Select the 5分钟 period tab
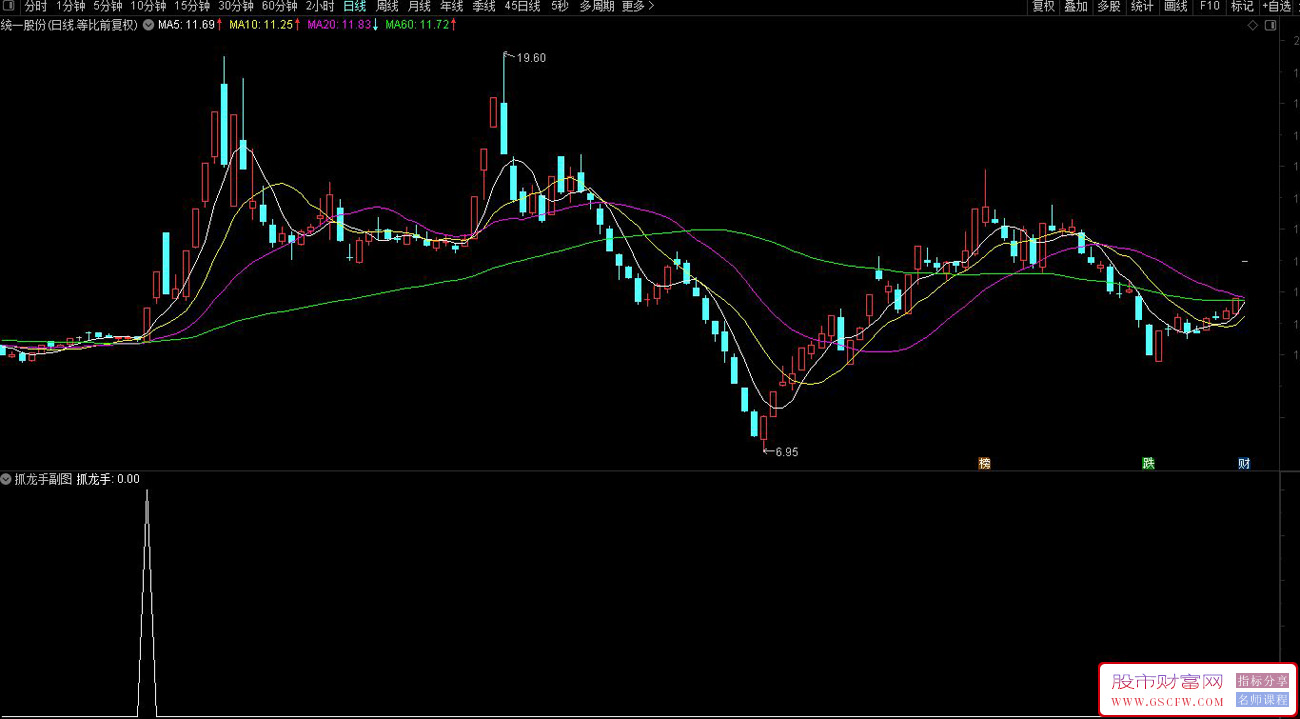Screen dimensions: 1300x719 coord(108,6)
